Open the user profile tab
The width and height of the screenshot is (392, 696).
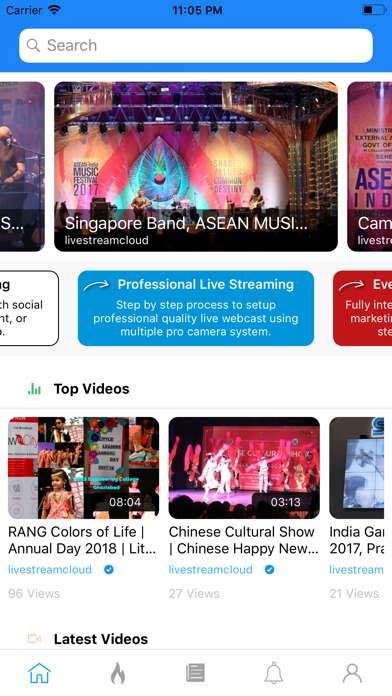pos(352,673)
